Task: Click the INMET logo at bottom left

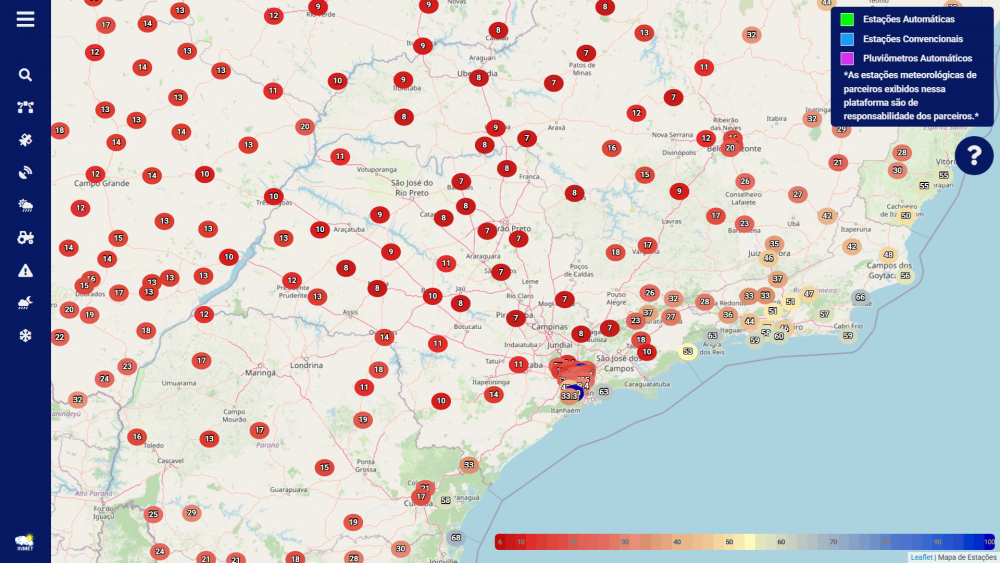Action: coord(25,542)
